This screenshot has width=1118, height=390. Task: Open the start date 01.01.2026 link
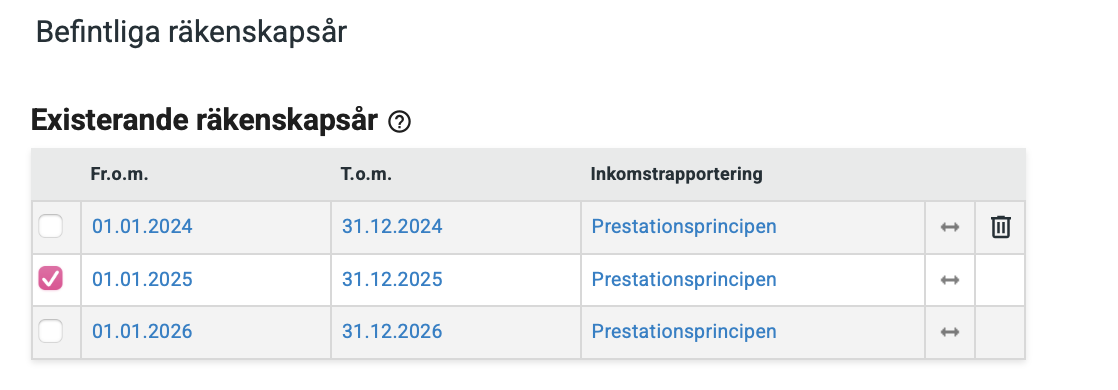click(142, 332)
